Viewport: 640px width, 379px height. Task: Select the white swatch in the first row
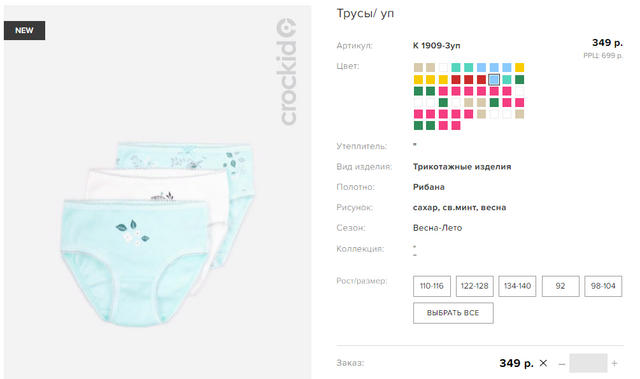click(x=443, y=67)
